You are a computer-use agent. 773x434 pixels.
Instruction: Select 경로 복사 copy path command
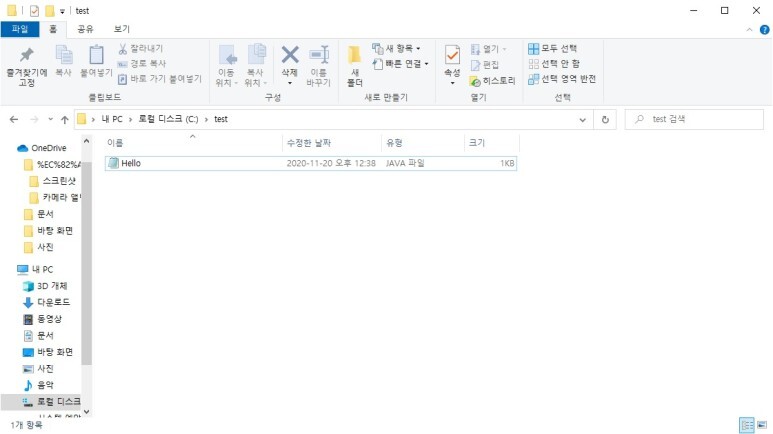142,64
